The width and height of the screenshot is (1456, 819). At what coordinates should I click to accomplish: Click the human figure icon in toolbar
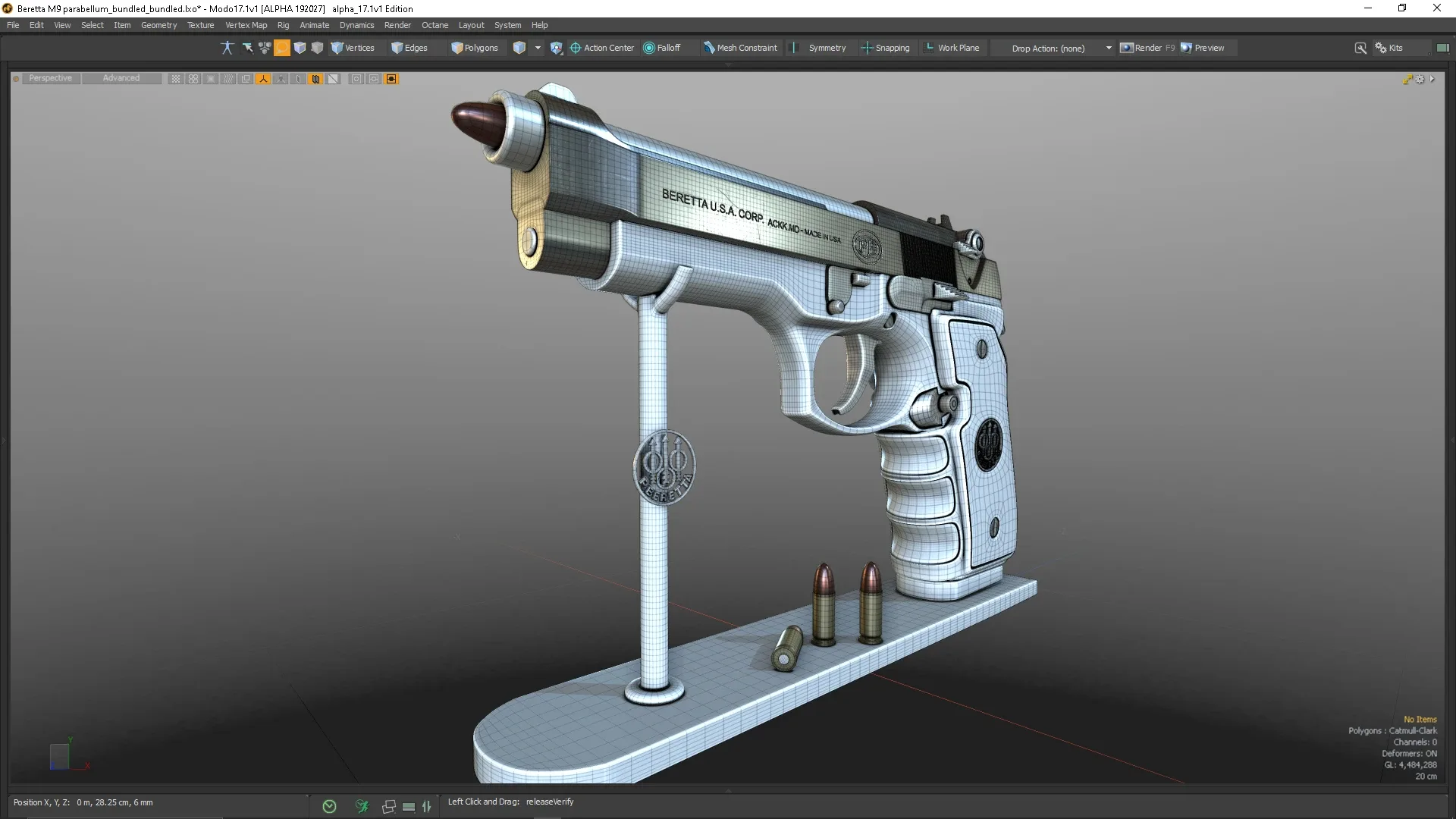click(x=227, y=48)
